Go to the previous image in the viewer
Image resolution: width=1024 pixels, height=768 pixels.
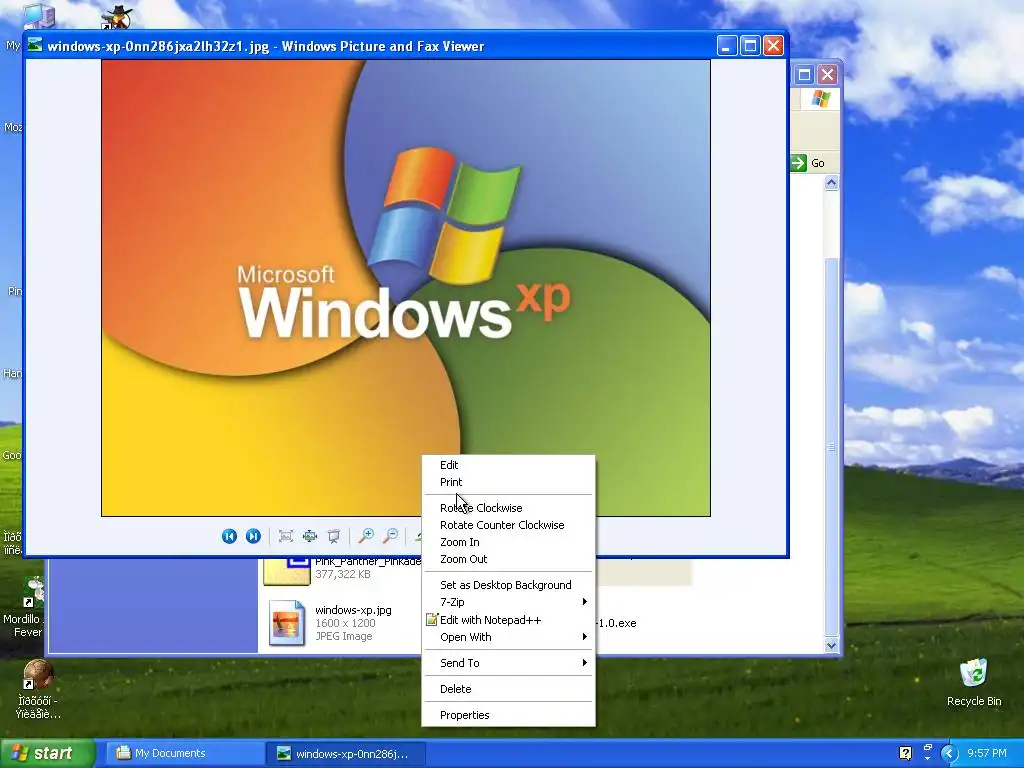coord(229,536)
